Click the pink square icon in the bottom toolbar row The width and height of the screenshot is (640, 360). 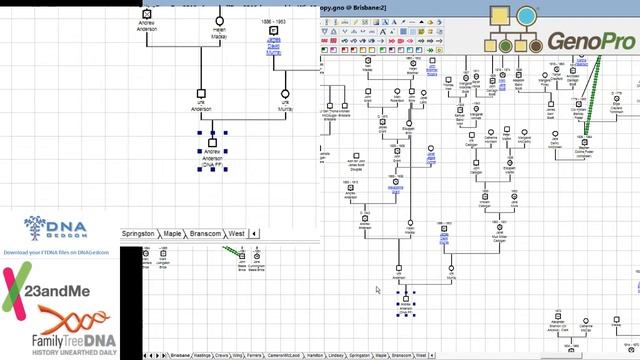click(333, 50)
